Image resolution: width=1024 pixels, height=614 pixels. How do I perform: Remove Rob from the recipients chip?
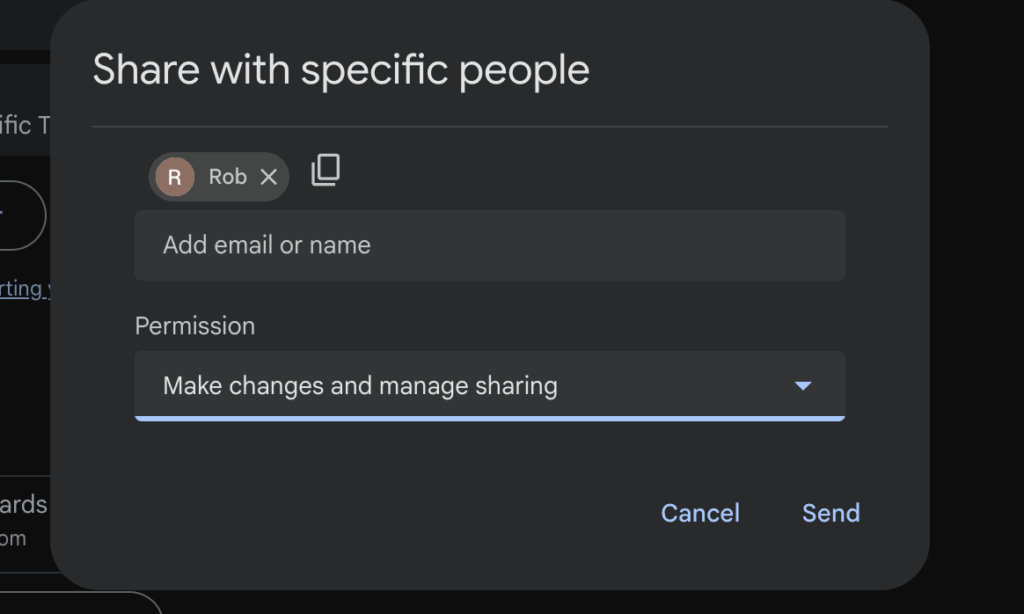pyautogui.click(x=268, y=177)
